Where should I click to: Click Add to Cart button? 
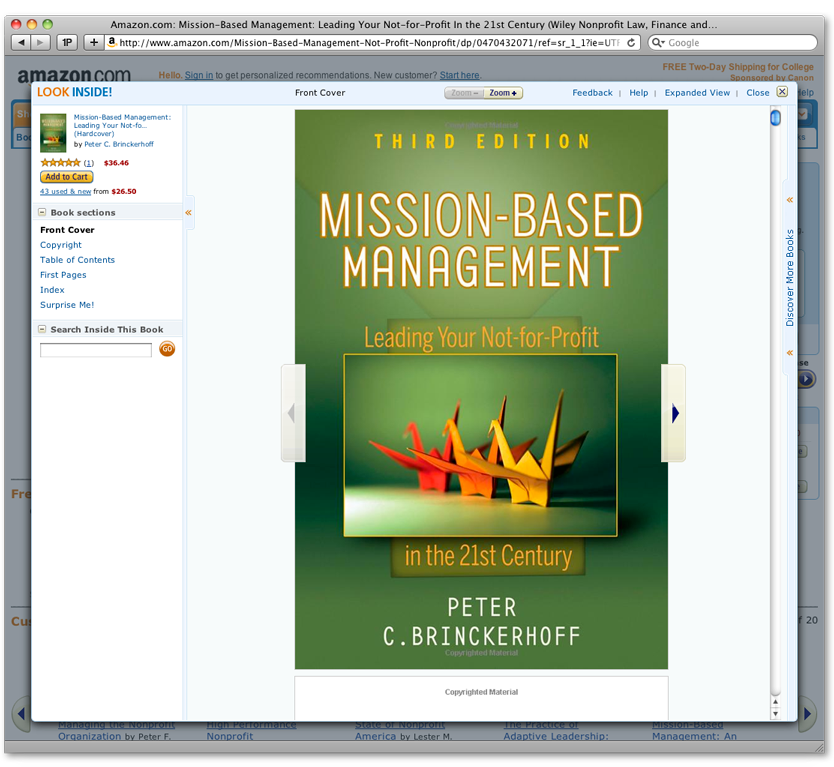66,177
